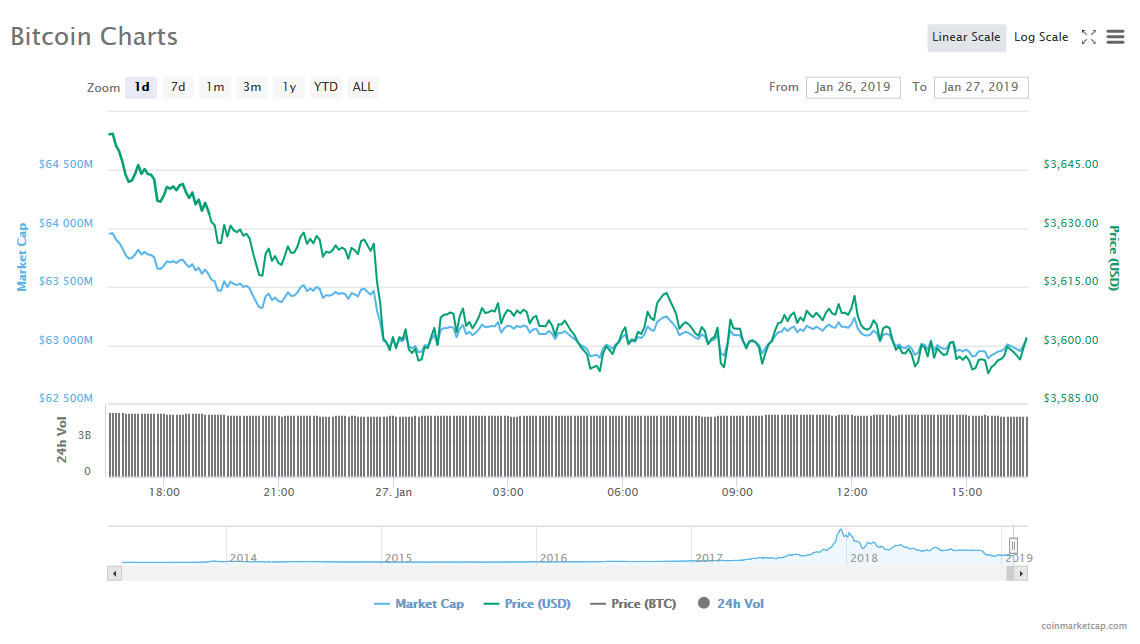The image size is (1140, 644).
Task: Set zoom range to 1m
Action: (x=214, y=87)
